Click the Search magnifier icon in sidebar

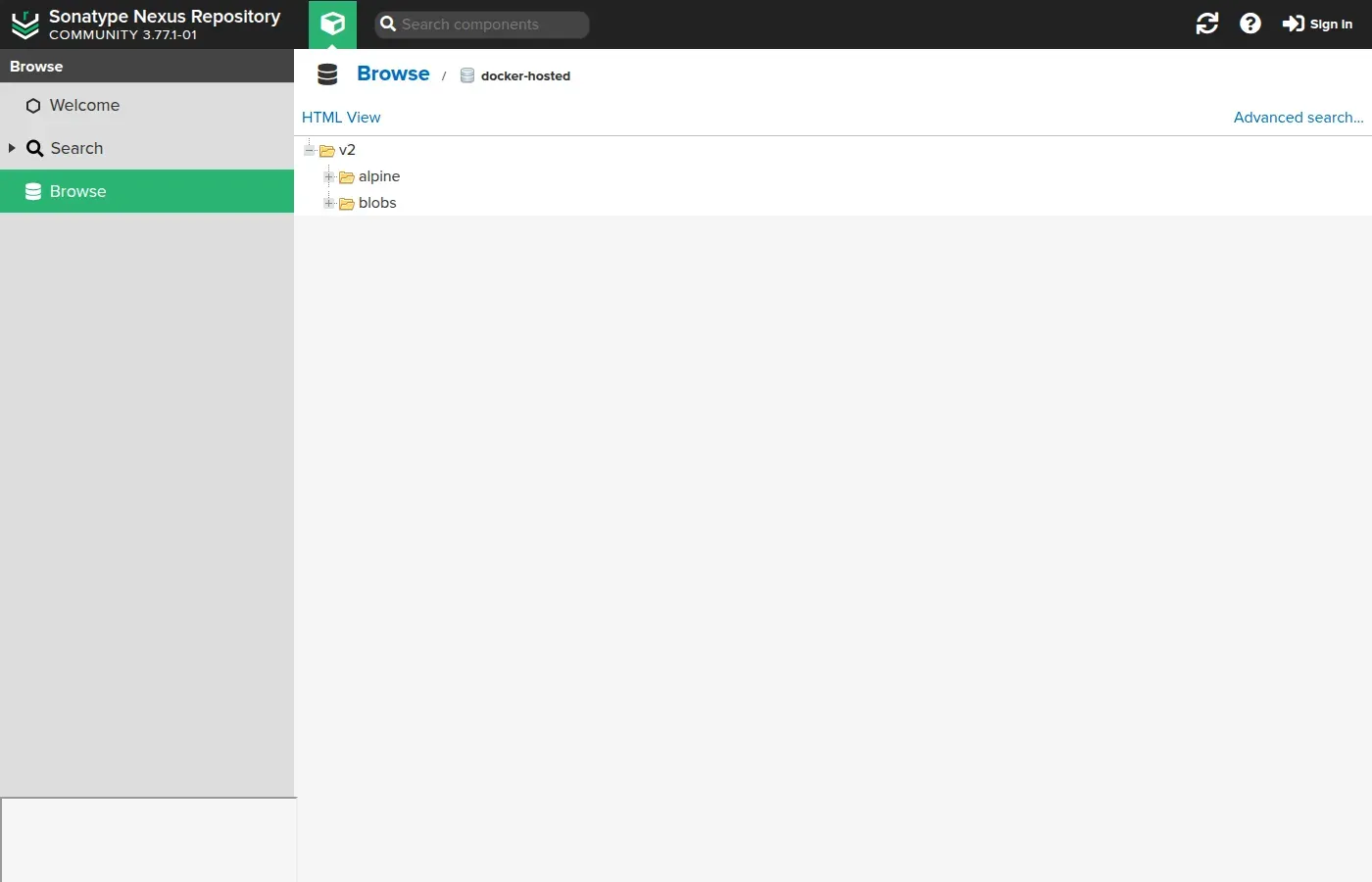34,148
